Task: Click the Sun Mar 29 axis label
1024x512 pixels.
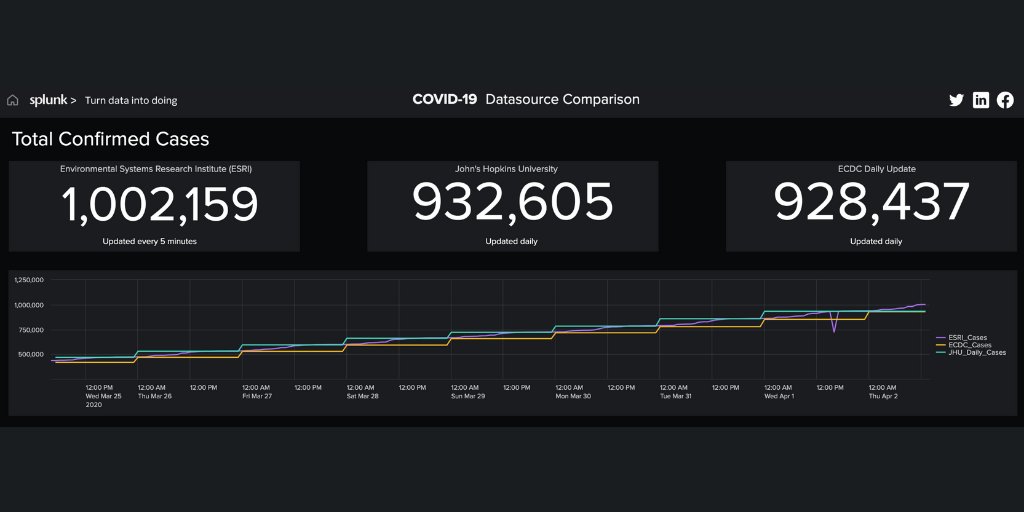Action: coord(468,396)
